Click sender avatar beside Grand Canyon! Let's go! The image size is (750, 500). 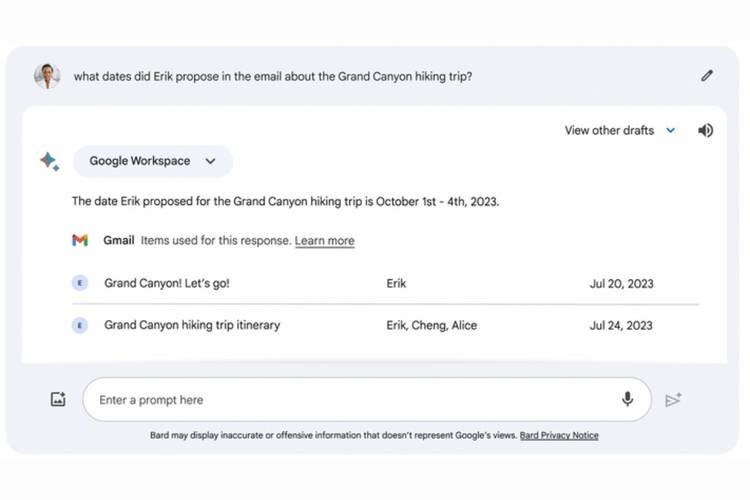80,283
